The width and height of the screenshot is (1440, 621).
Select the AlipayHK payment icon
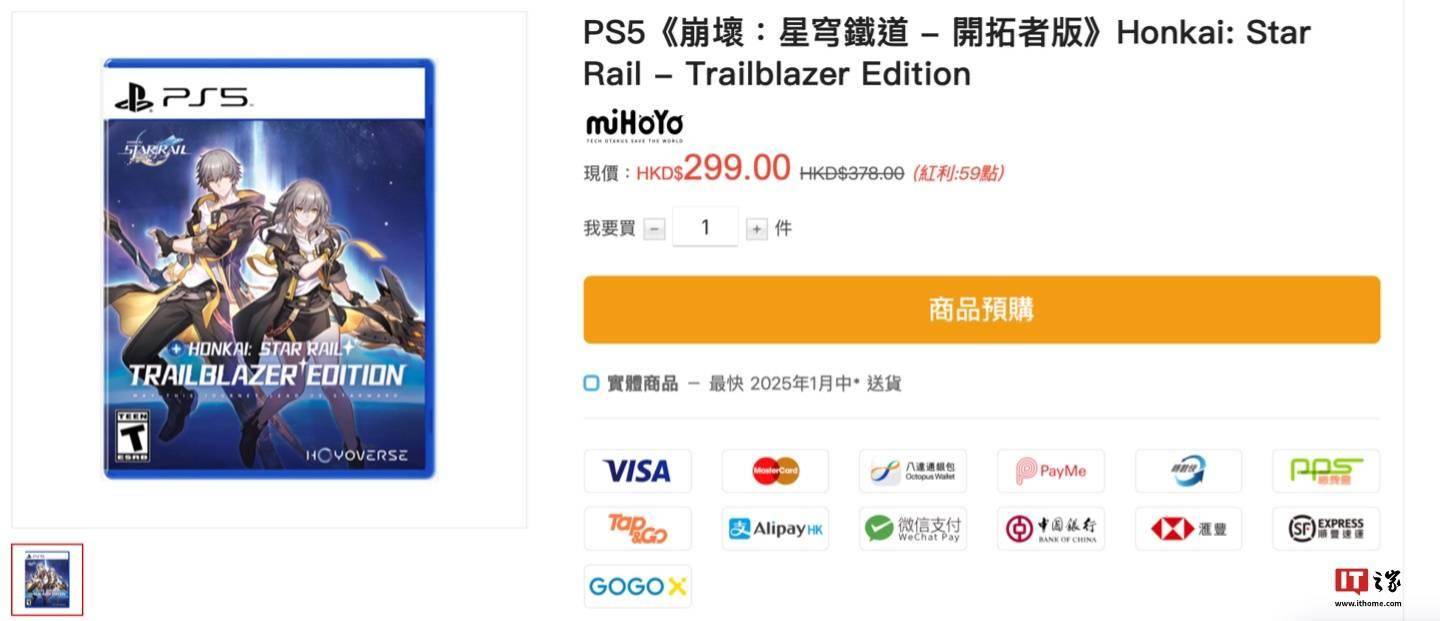click(775, 528)
